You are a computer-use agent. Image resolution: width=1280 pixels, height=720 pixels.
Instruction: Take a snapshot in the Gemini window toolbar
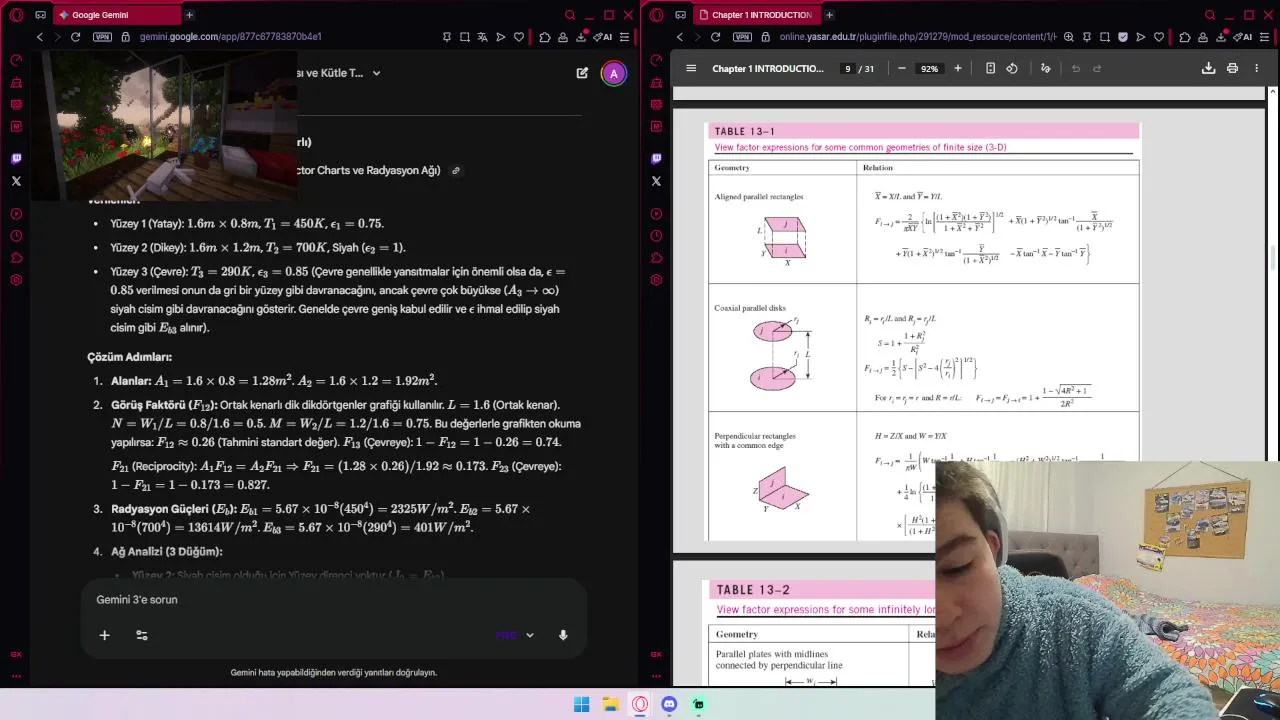(465, 37)
